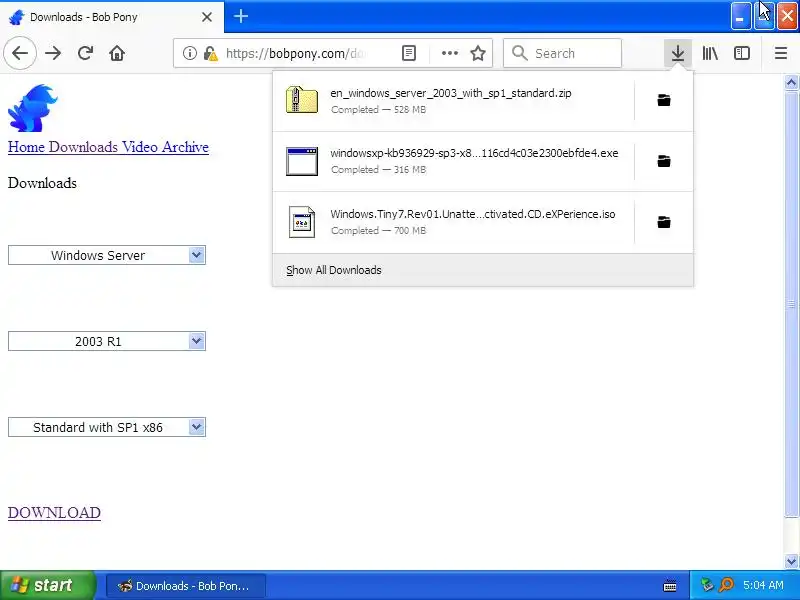Click the exe file icon in downloads
This screenshot has width=800, height=600.
302,161
